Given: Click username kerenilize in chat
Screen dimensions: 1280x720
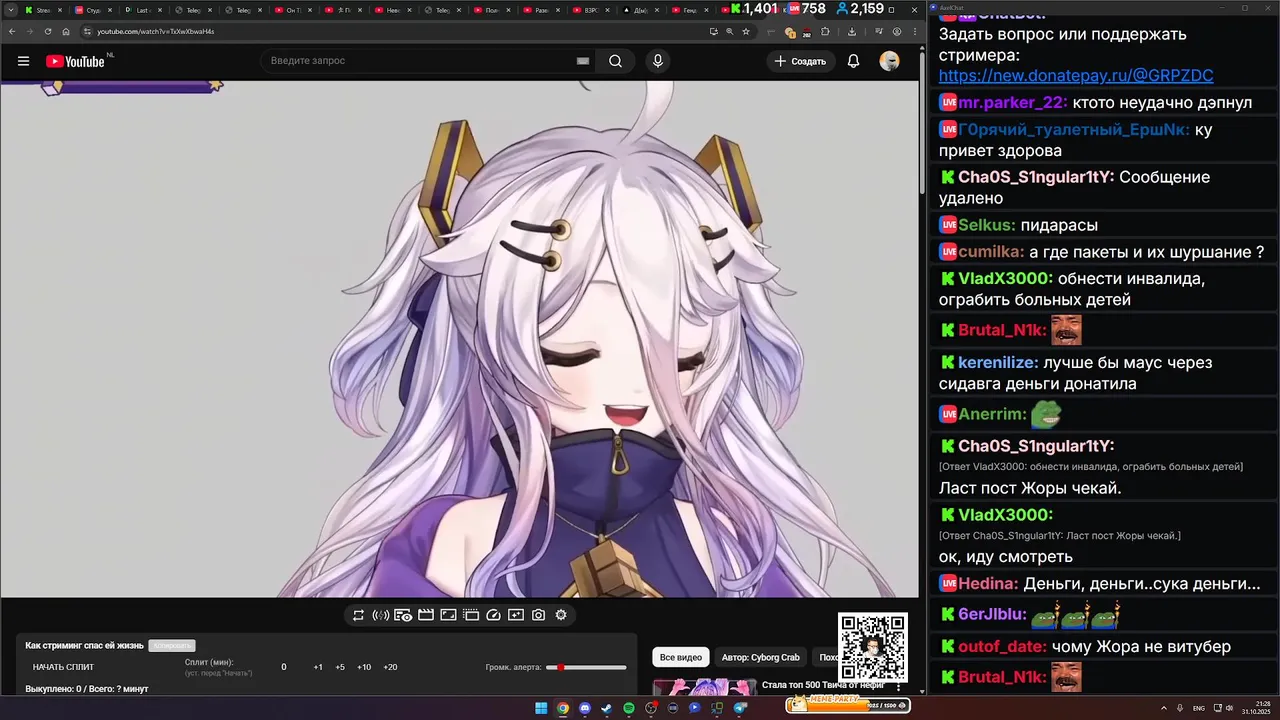Looking at the screenshot, I should tap(998, 363).
